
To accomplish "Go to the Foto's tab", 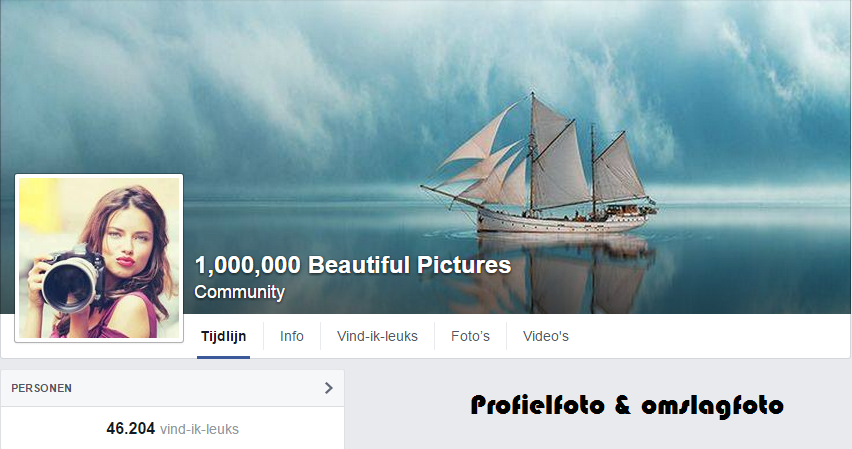I will (470, 336).
